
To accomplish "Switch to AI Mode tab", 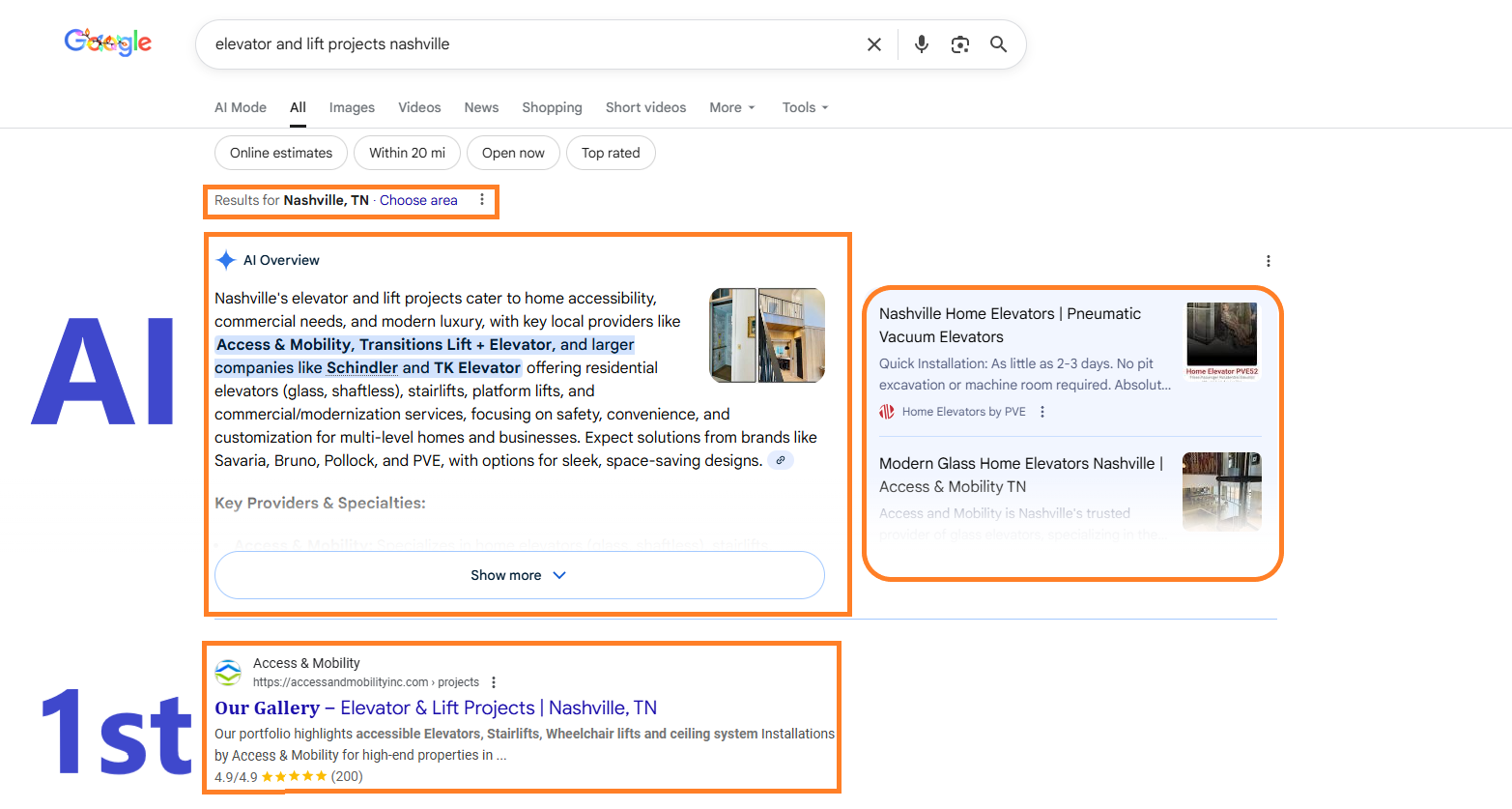I will click(241, 107).
